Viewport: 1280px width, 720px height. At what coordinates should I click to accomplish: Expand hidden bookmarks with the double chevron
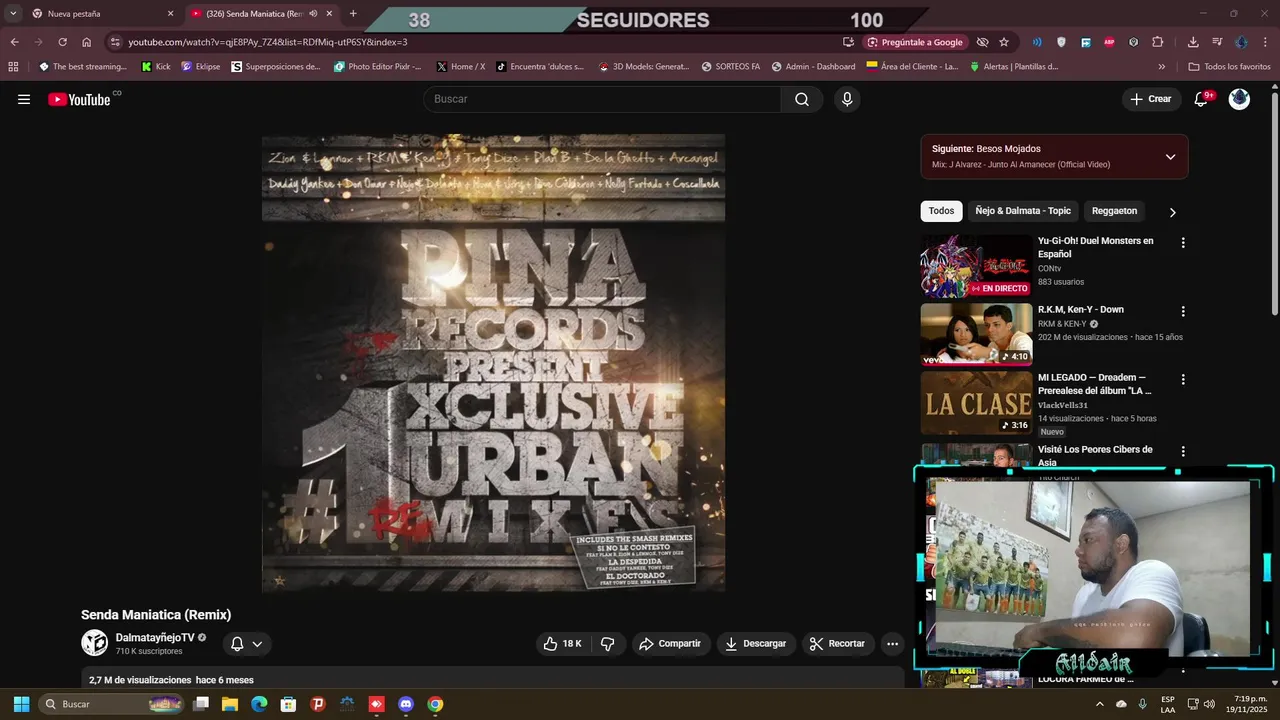point(1161,66)
